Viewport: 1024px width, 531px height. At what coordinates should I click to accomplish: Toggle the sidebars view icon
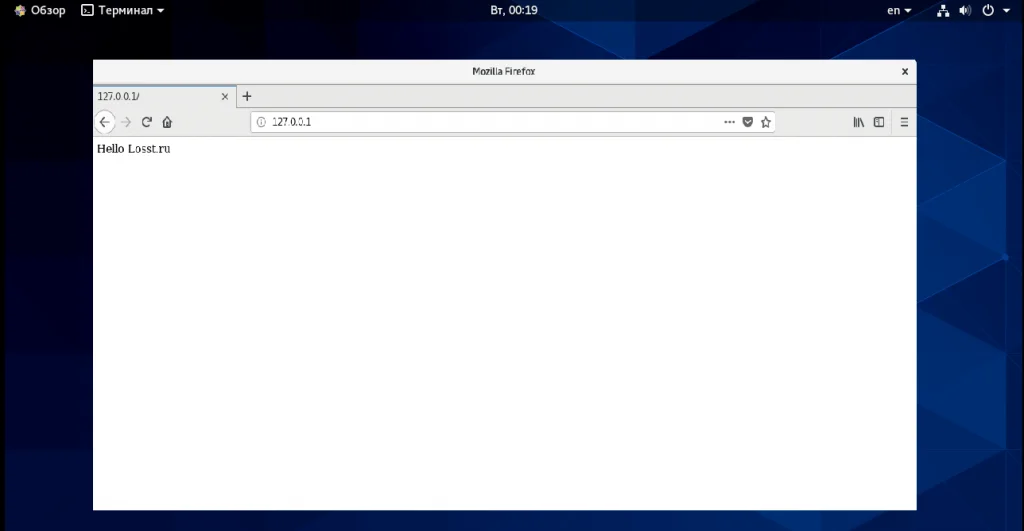879,122
